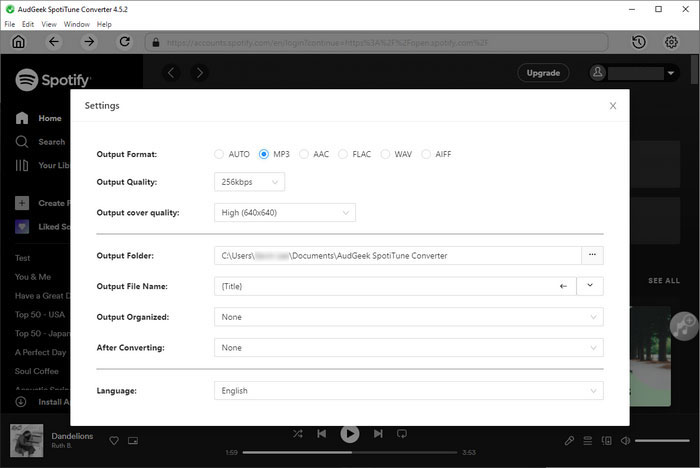The height and width of the screenshot is (468, 700).
Task: Enable the repeat button
Action: pos(402,434)
